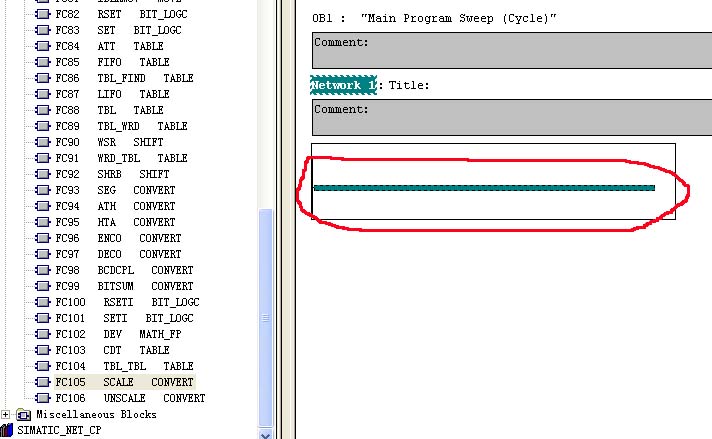Click the FC85 FIFO block icon
The height and width of the screenshot is (439, 712).
42,62
